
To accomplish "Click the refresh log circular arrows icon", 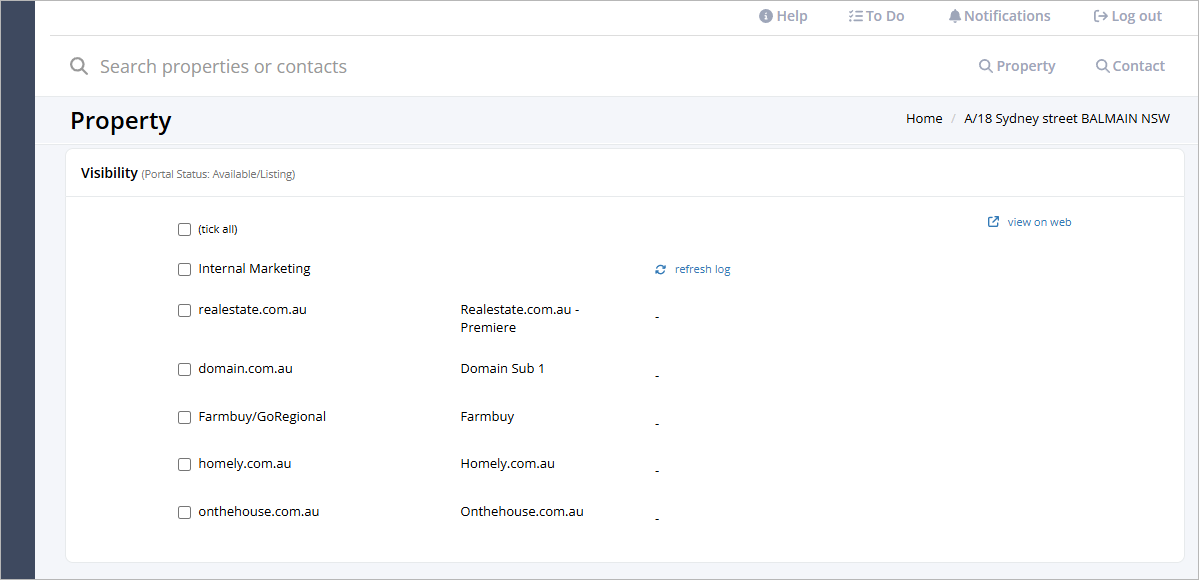I will point(661,269).
